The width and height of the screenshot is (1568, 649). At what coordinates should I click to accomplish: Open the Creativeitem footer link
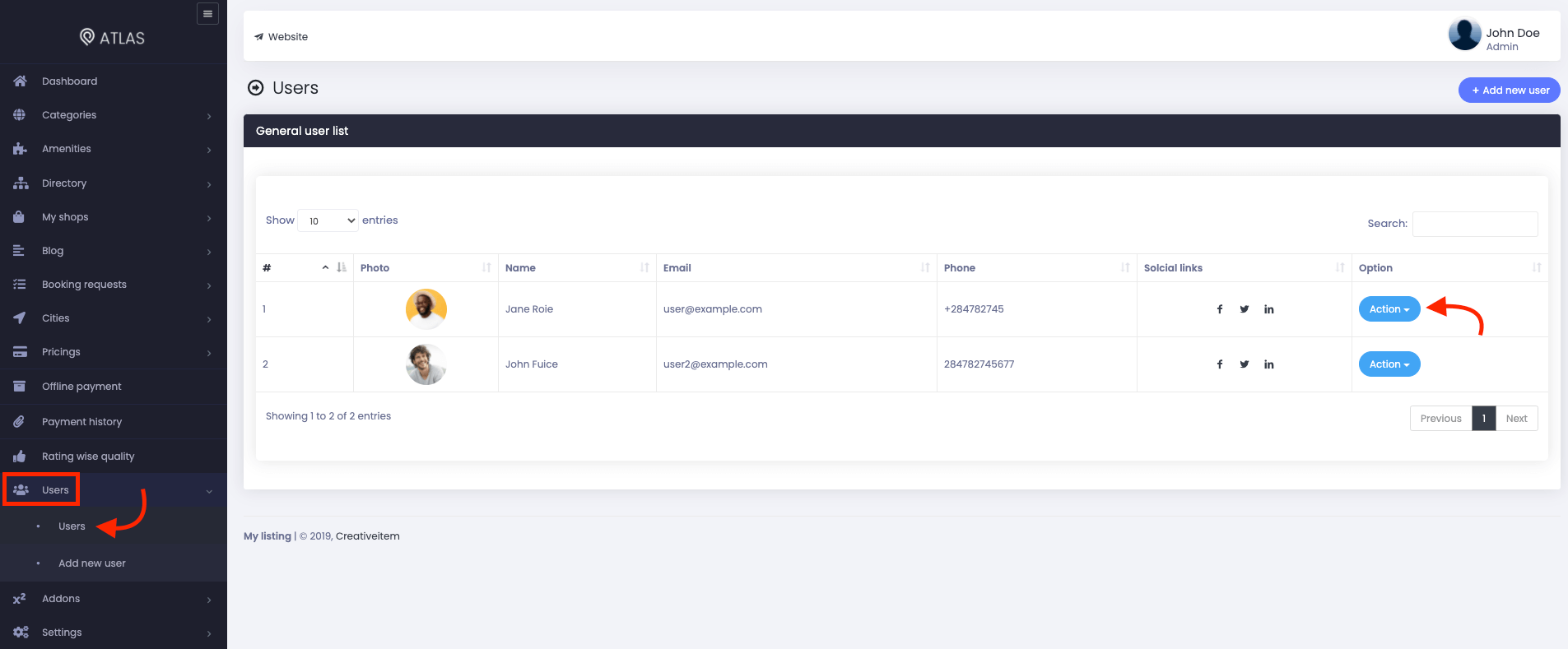point(367,536)
